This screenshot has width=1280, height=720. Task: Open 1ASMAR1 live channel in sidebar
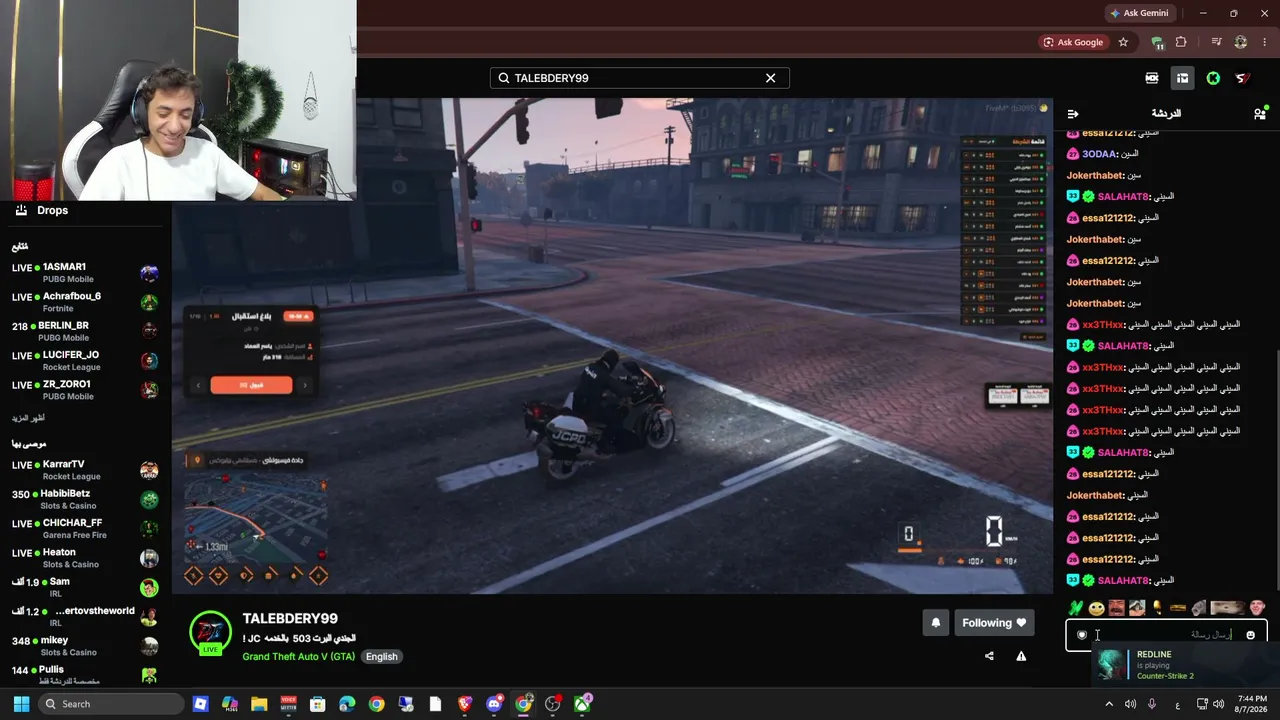(x=85, y=273)
